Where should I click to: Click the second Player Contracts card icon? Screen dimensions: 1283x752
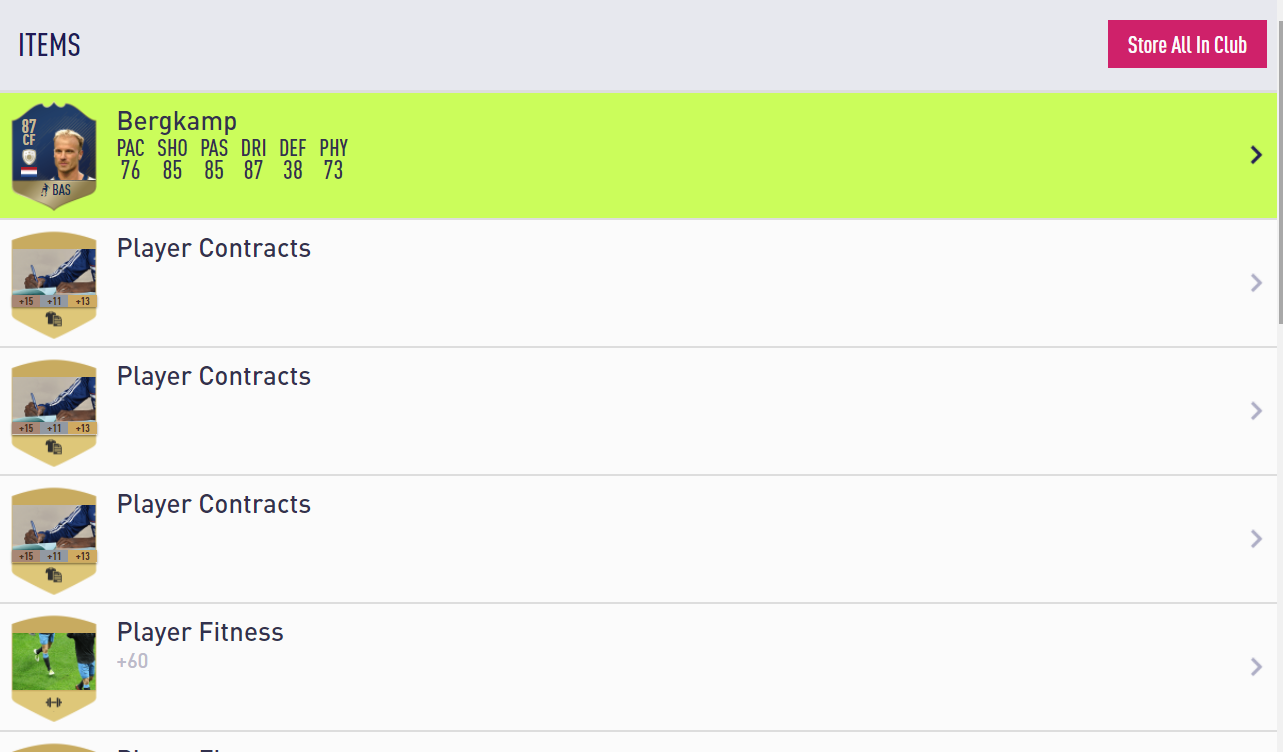[54, 413]
